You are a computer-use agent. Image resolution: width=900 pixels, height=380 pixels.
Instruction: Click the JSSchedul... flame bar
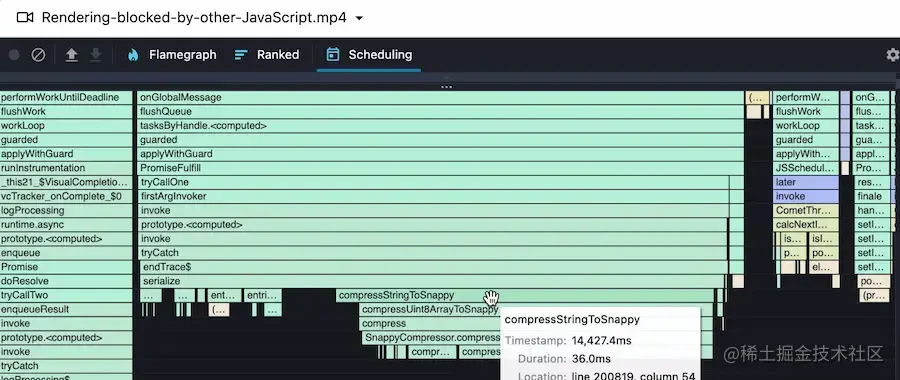point(806,168)
